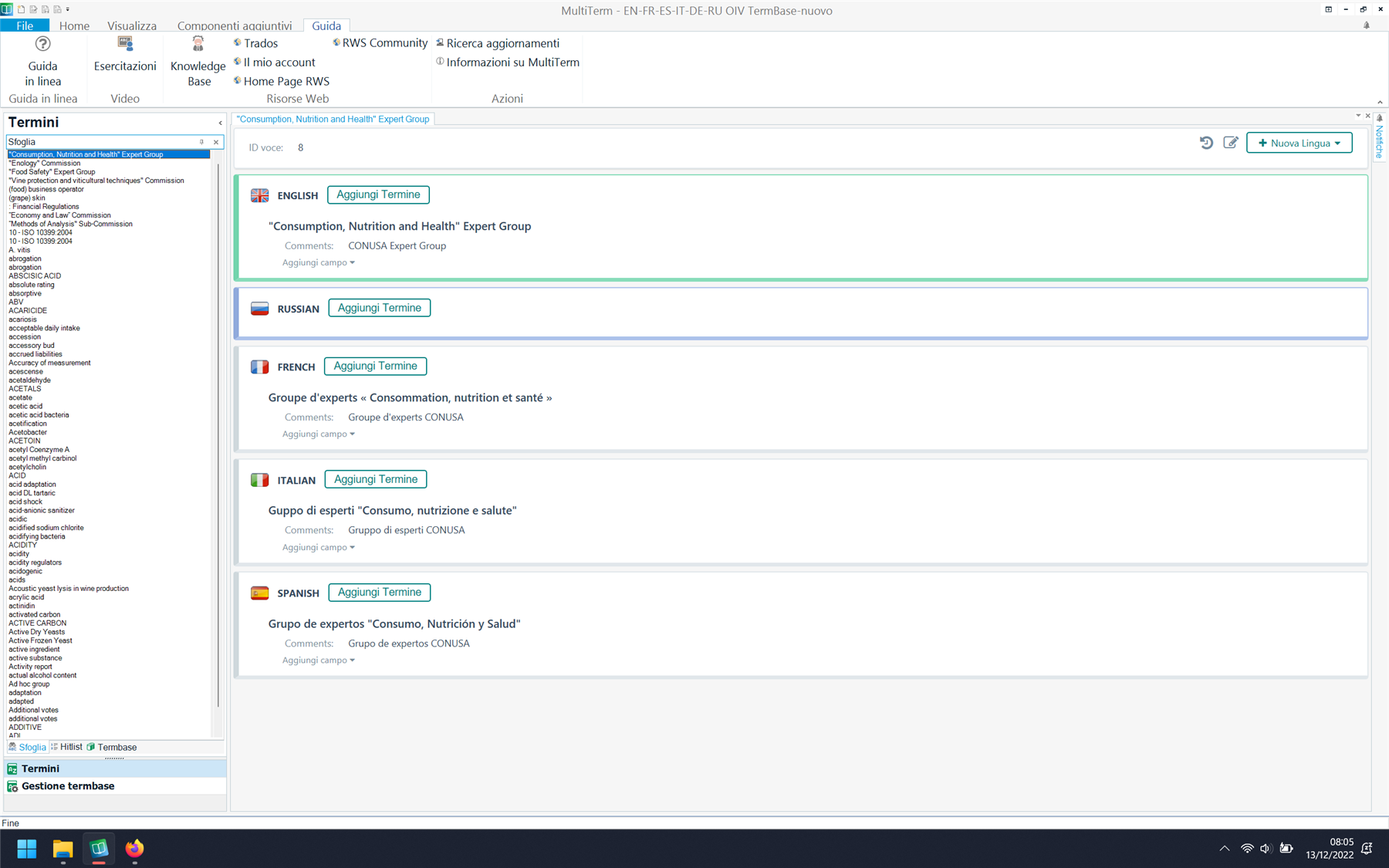The width and height of the screenshot is (1389, 868).
Task: Click the French flag icon
Action: point(260,366)
